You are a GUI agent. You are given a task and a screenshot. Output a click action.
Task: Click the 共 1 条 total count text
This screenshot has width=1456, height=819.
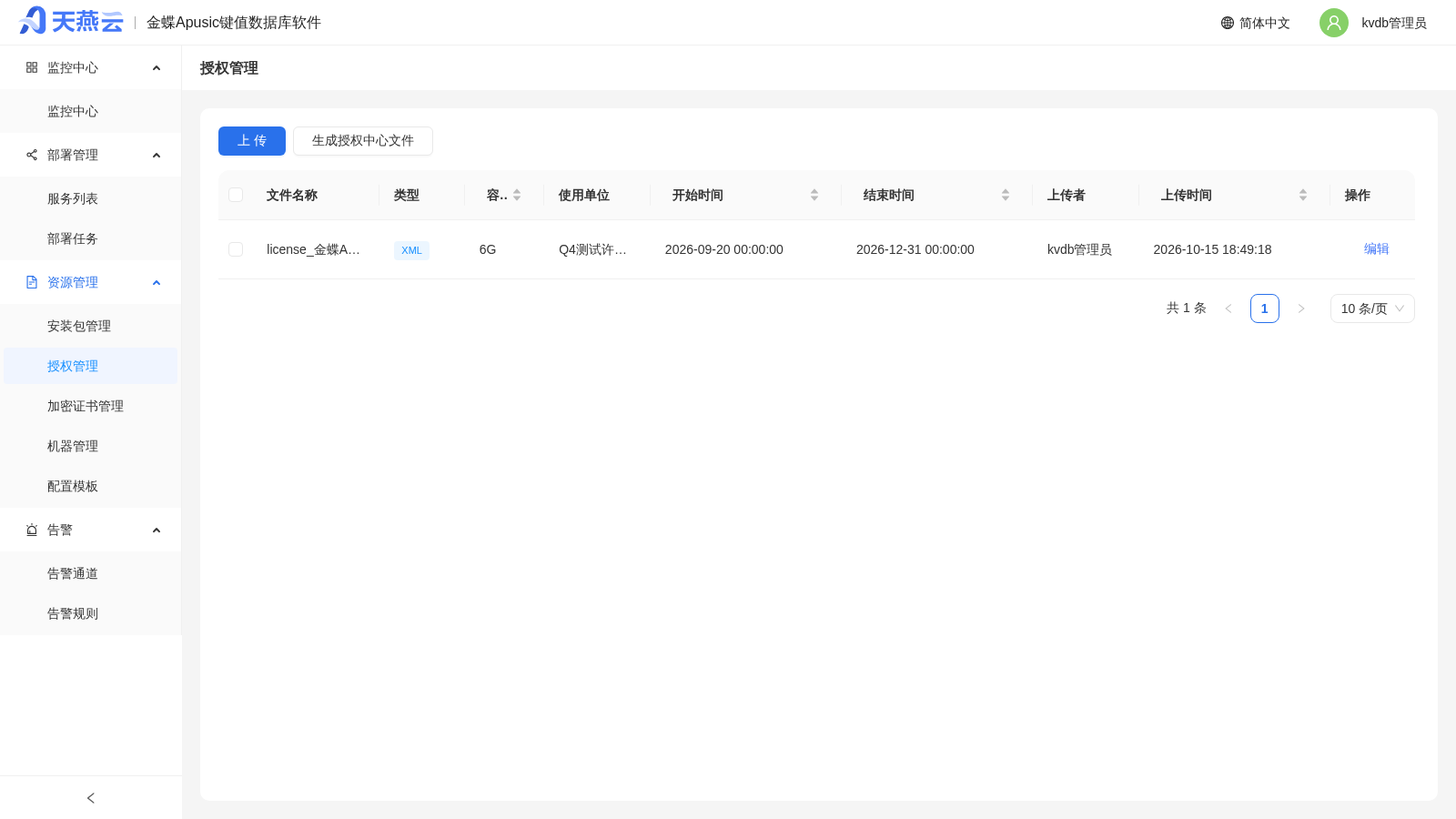[x=1187, y=308]
